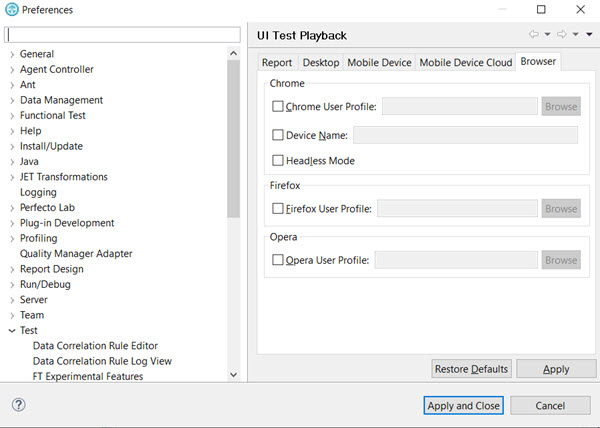
Task: Expand the General tree node
Action: coord(12,54)
